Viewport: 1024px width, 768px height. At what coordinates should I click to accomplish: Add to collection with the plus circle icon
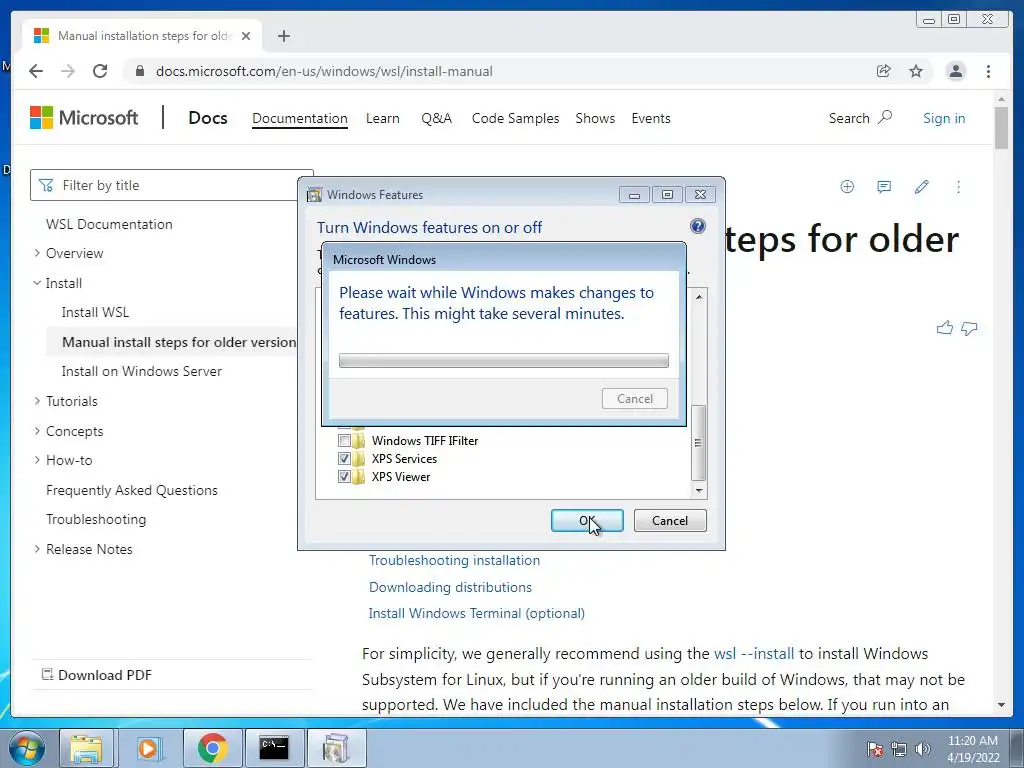tap(847, 187)
